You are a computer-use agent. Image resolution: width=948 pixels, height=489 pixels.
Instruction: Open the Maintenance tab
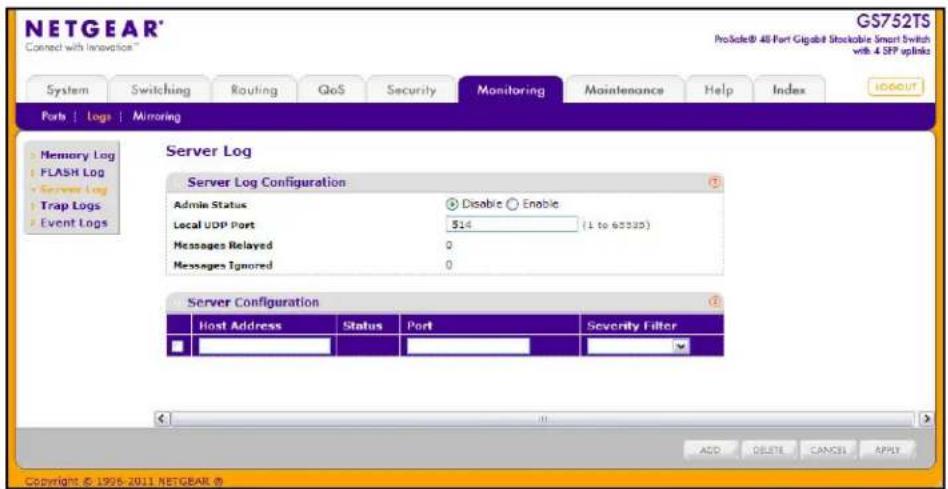click(x=624, y=90)
